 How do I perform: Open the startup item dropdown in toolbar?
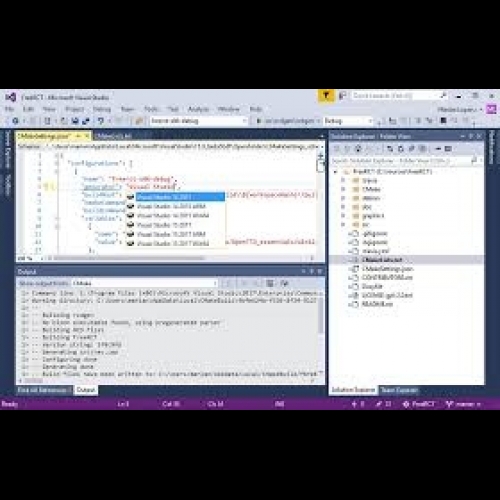click(x=289, y=121)
